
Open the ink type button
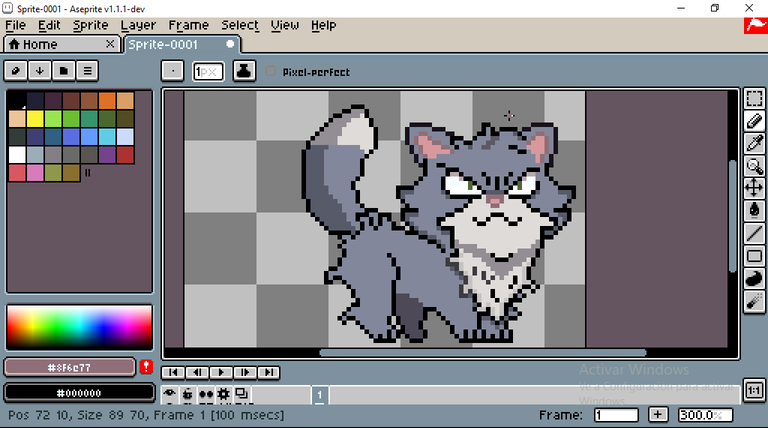point(244,71)
